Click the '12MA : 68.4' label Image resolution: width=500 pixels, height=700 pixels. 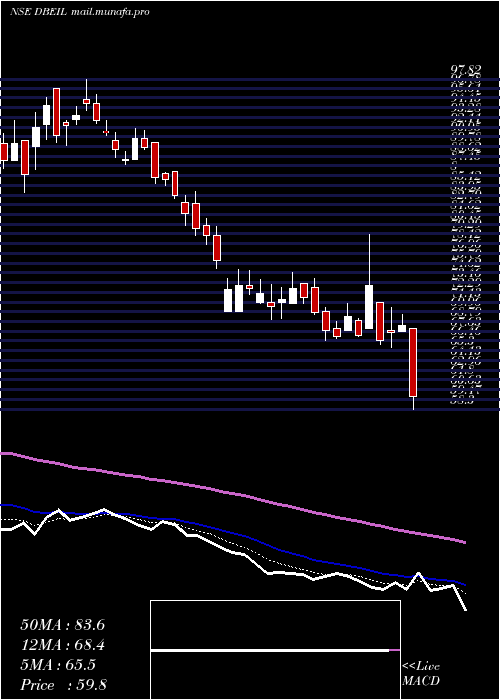[x=62, y=645]
